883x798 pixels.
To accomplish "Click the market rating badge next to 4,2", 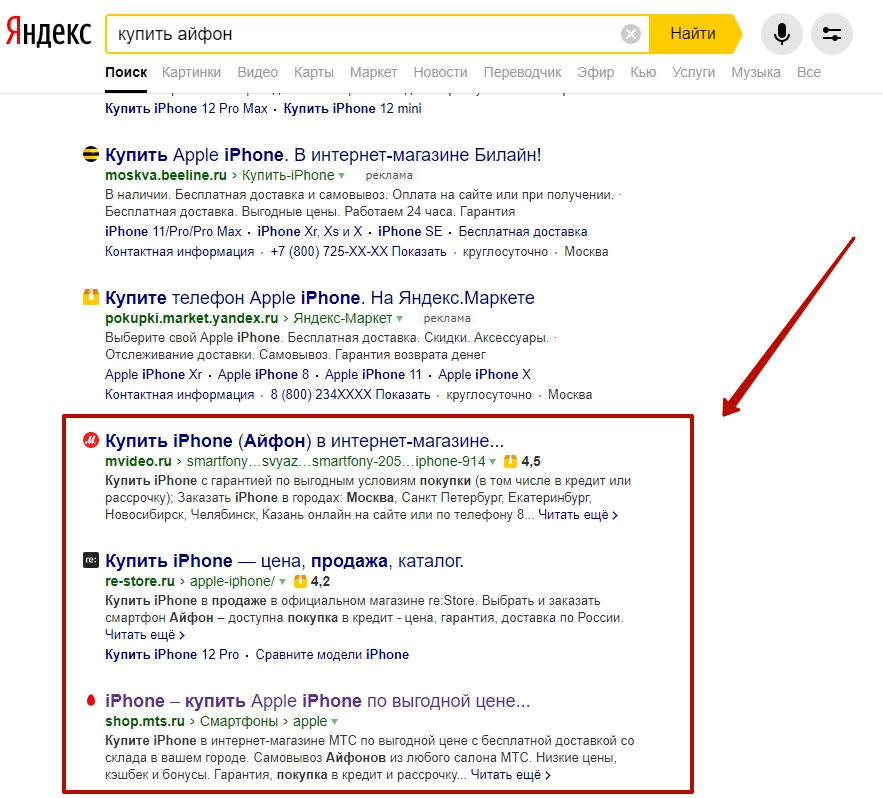I will tap(300, 581).
